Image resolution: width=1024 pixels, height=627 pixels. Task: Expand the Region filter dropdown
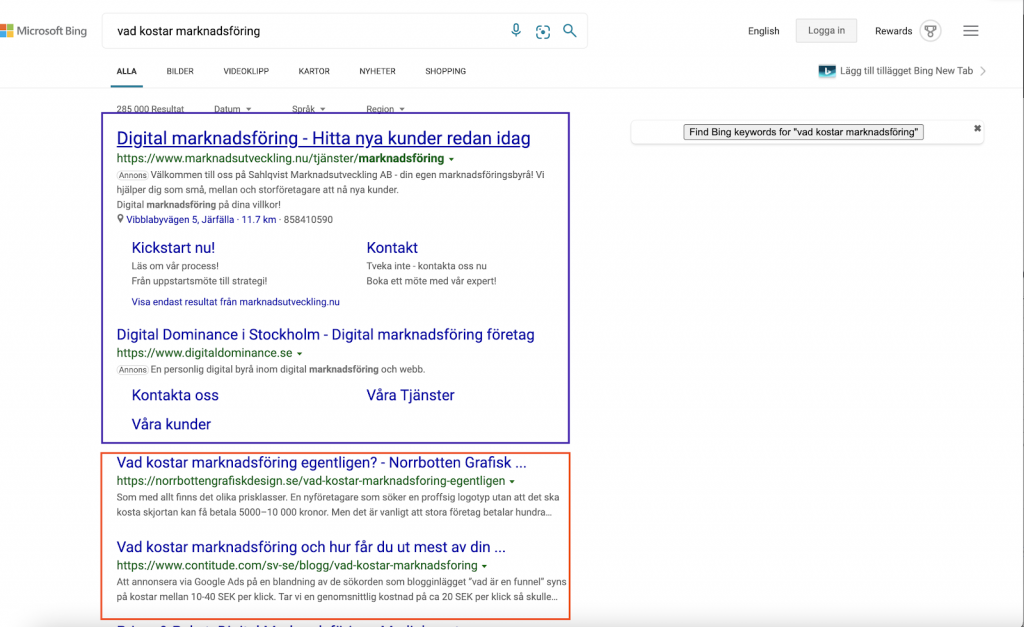tap(385, 108)
